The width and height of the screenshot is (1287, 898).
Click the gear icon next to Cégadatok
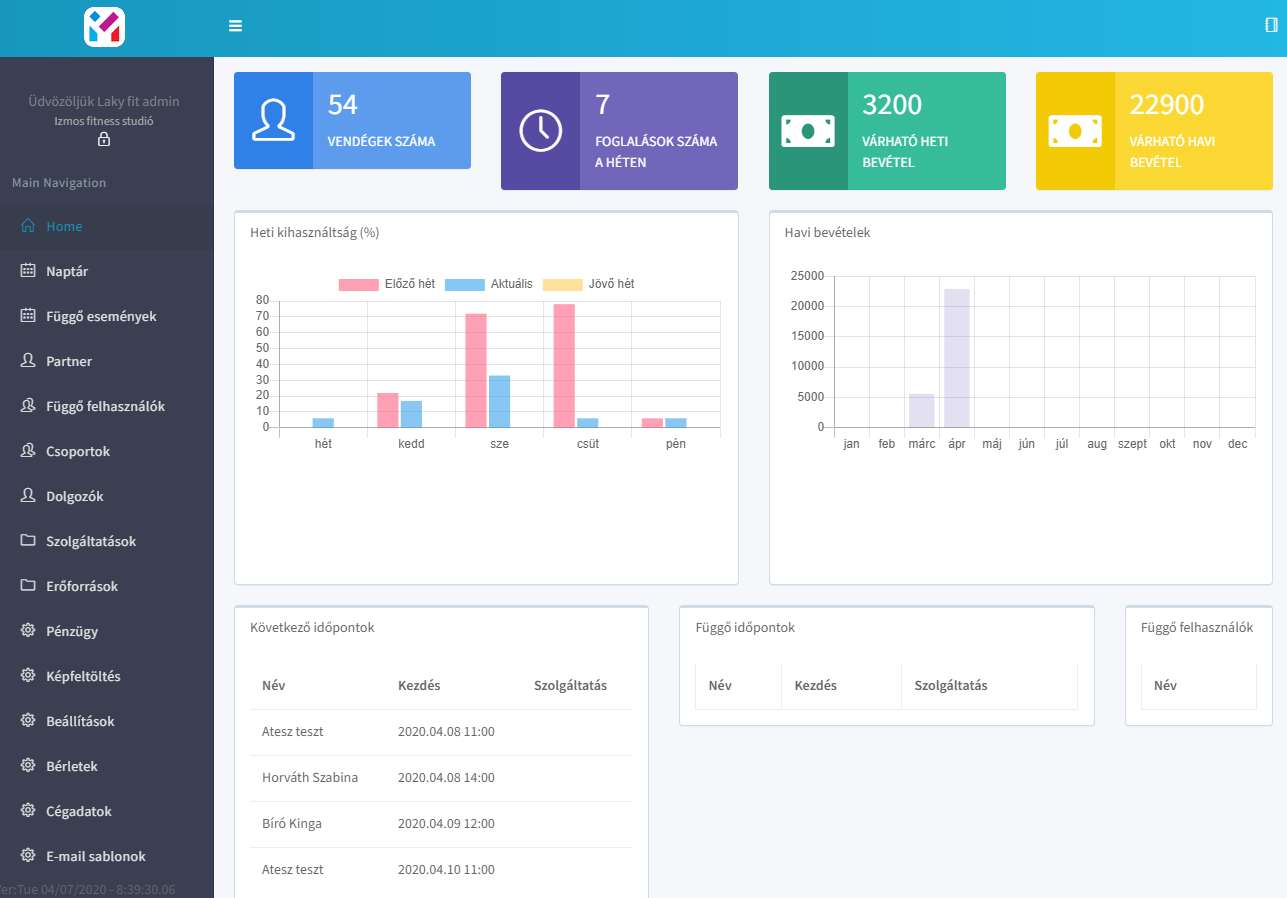(x=28, y=811)
